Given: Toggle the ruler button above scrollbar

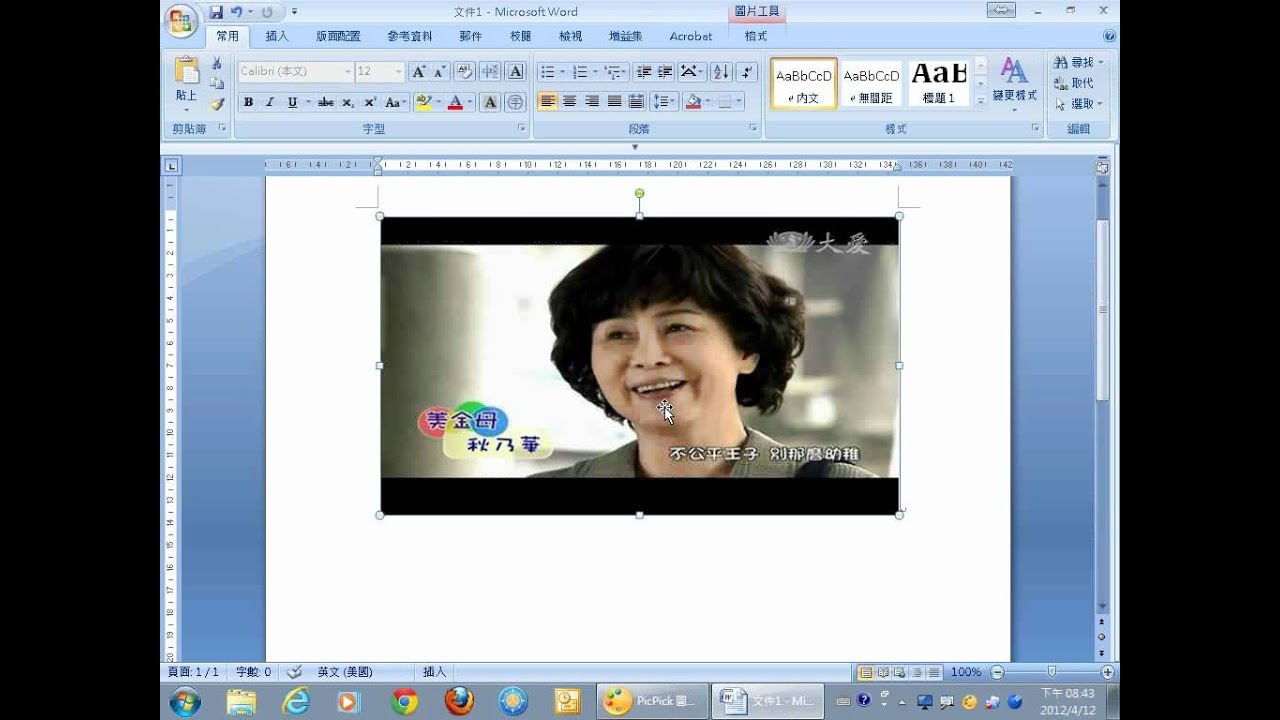Looking at the screenshot, I should [1102, 168].
